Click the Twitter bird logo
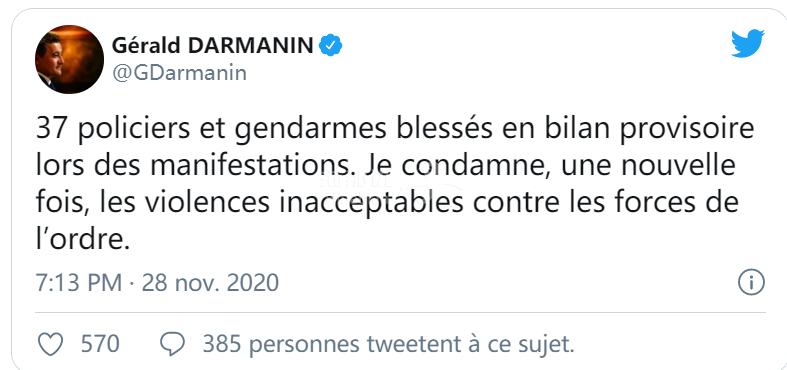This screenshot has width=787, height=370. coord(747,44)
